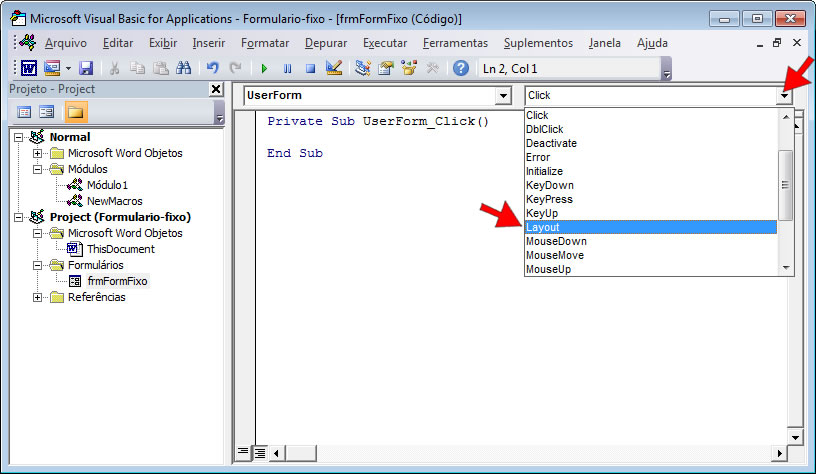Screen dimensions: 816x474
Task: Open the Ajuda menu
Action: click(x=652, y=43)
